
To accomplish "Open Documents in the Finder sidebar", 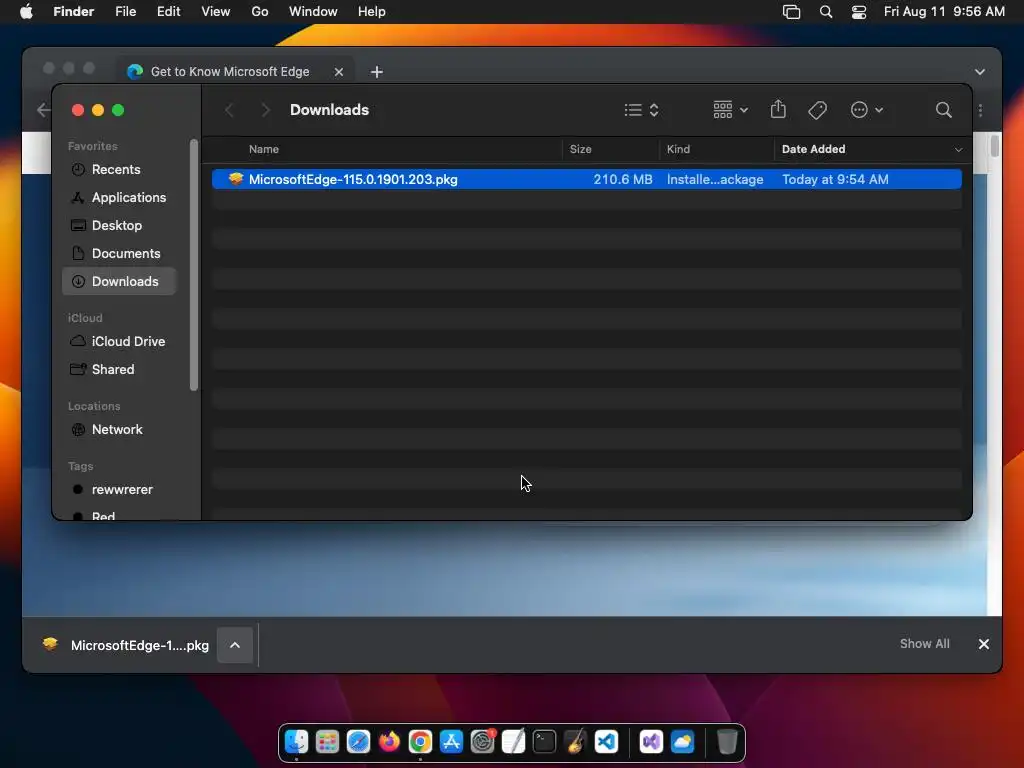I will 119,253.
